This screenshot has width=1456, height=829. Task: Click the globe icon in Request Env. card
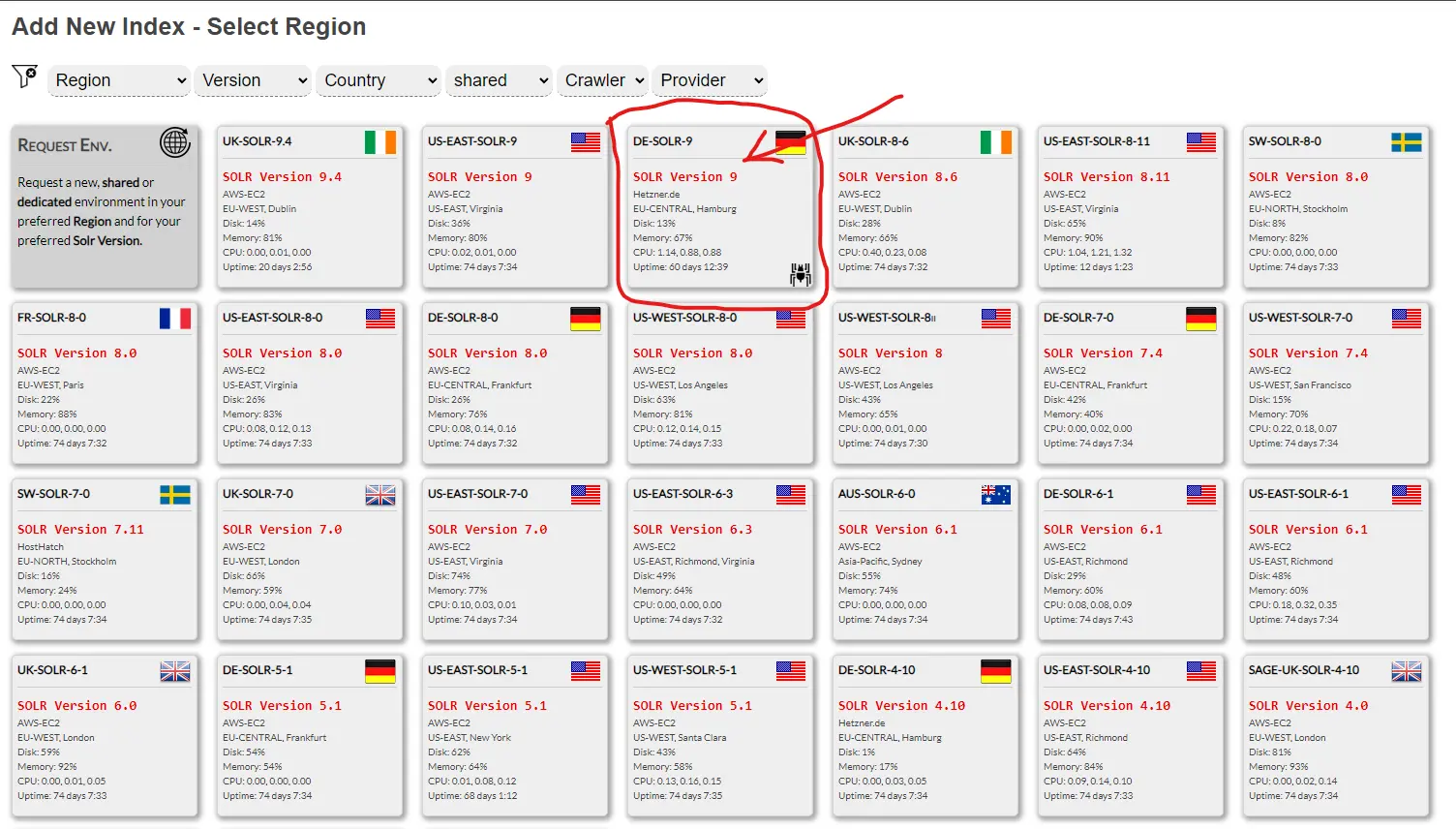(175, 142)
